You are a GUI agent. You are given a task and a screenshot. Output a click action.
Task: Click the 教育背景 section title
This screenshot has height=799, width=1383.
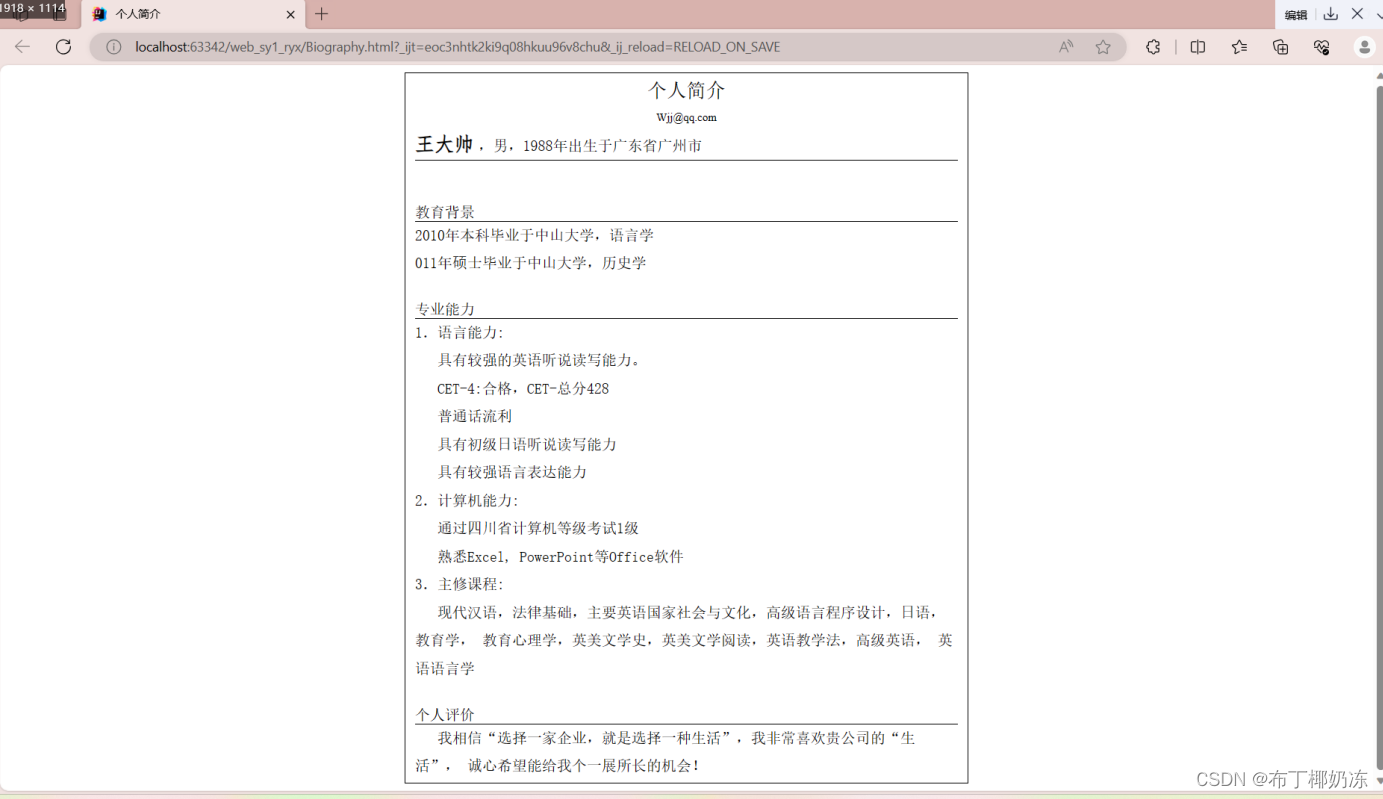(445, 212)
